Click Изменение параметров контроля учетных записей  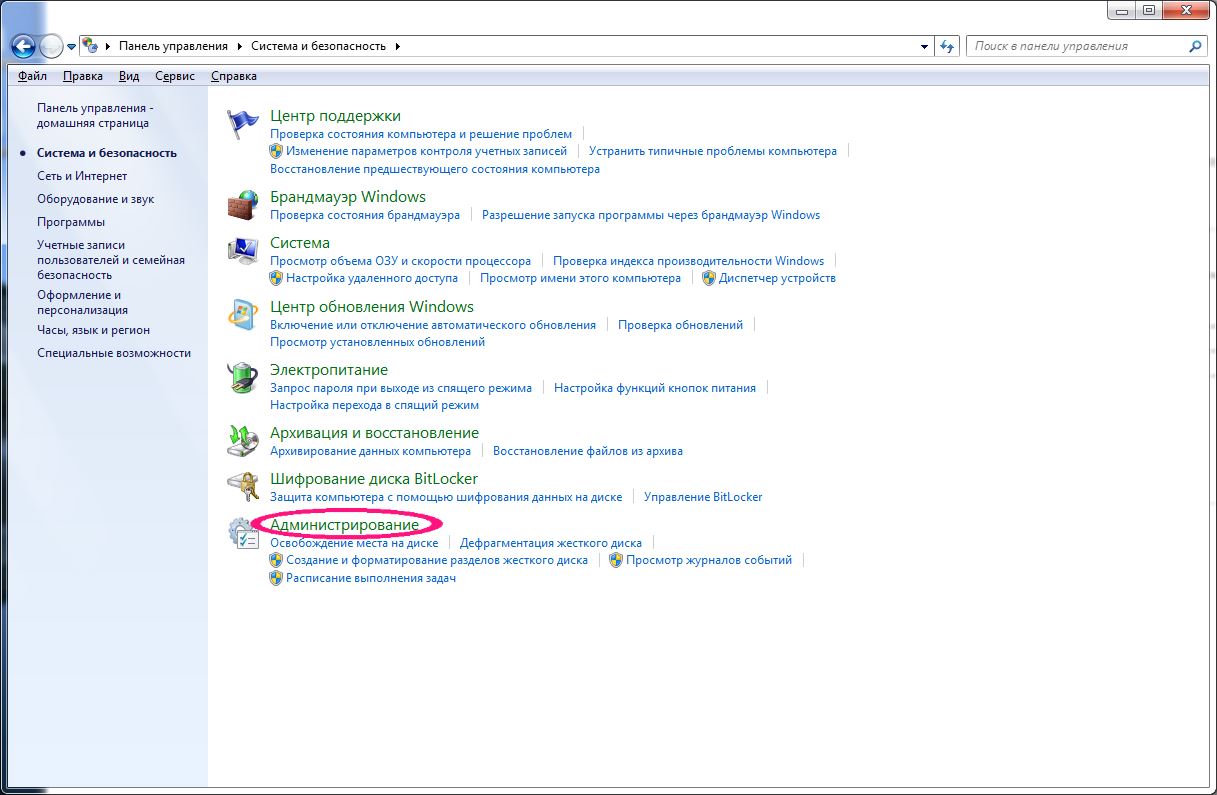pyautogui.click(x=426, y=151)
